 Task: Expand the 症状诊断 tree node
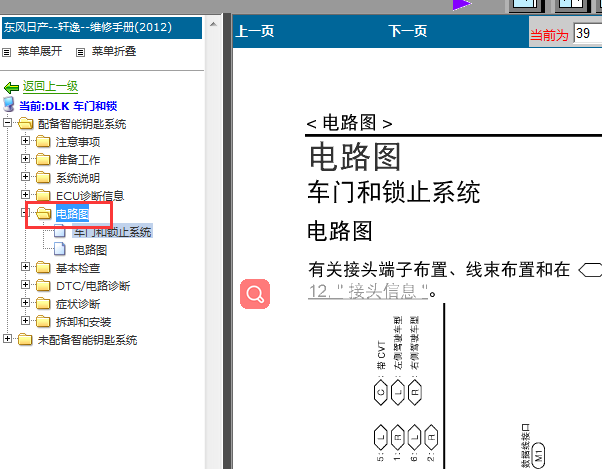click(x=25, y=303)
